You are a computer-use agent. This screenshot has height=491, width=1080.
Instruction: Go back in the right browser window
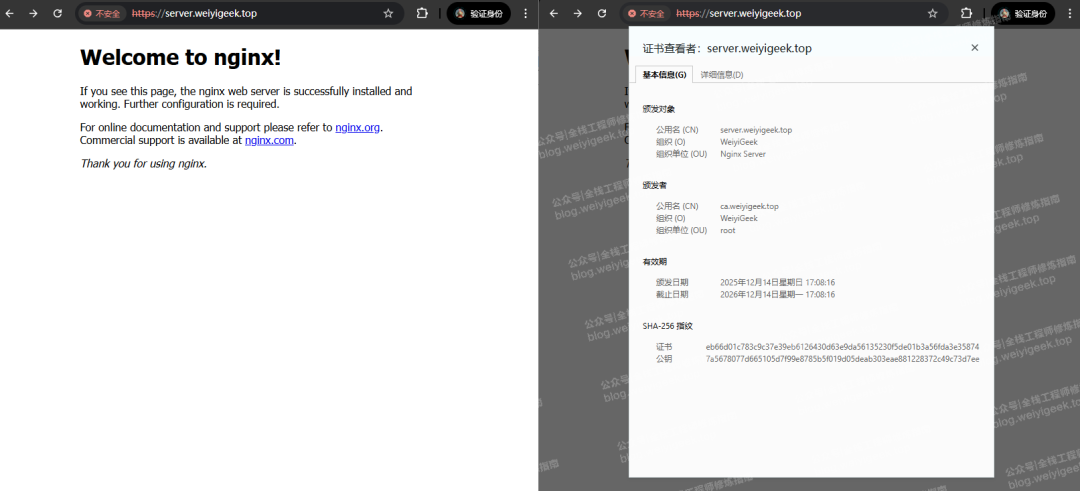[x=554, y=13]
